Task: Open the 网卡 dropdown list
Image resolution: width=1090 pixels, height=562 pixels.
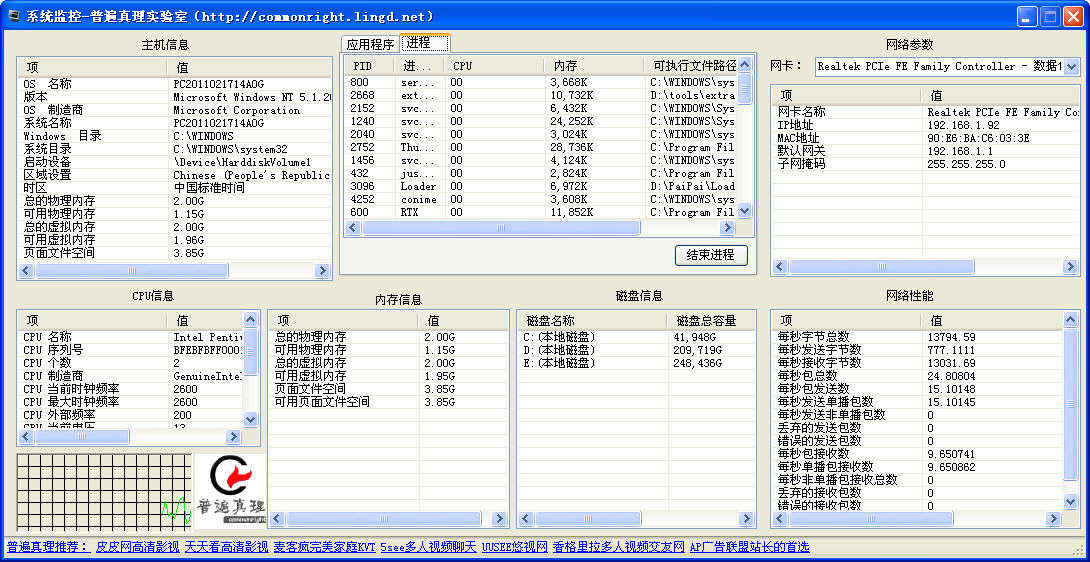Action: point(1071,67)
